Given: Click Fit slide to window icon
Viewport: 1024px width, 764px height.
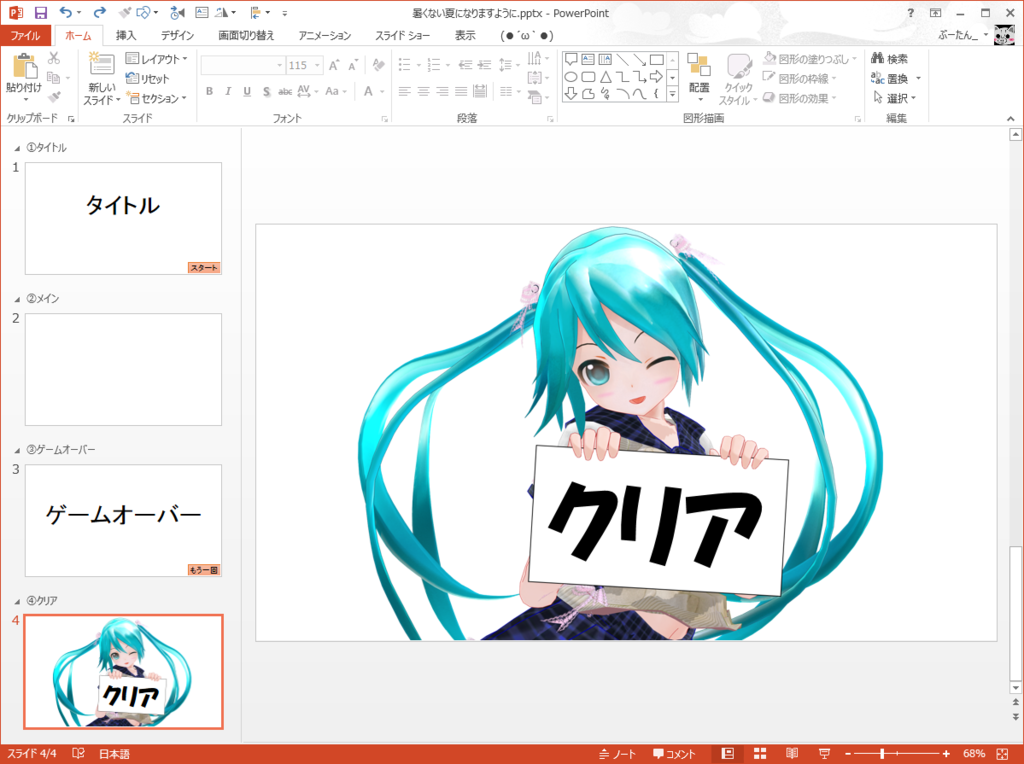Looking at the screenshot, I should coord(1002,754).
